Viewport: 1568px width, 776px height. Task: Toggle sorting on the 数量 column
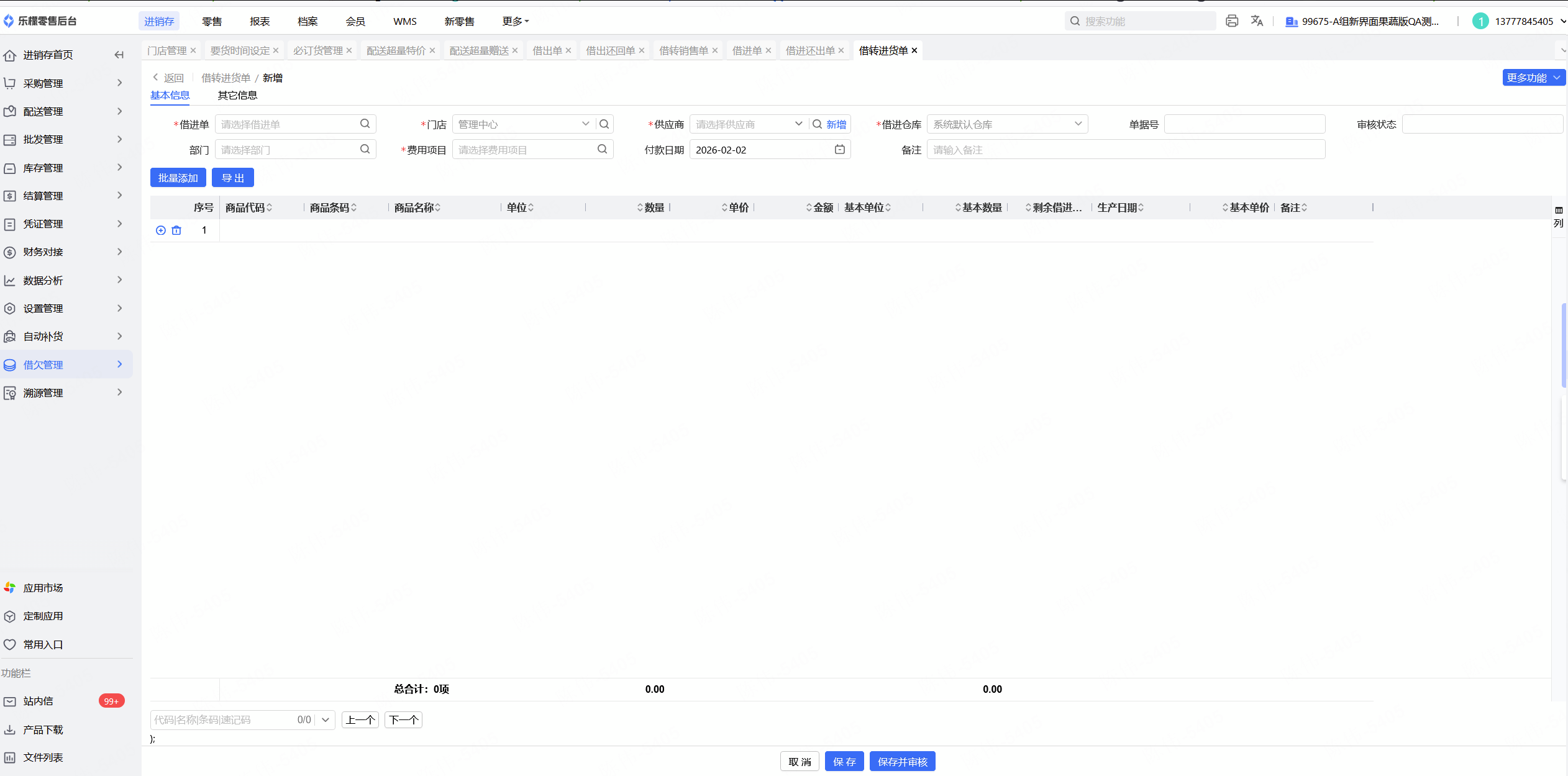pyautogui.click(x=640, y=208)
